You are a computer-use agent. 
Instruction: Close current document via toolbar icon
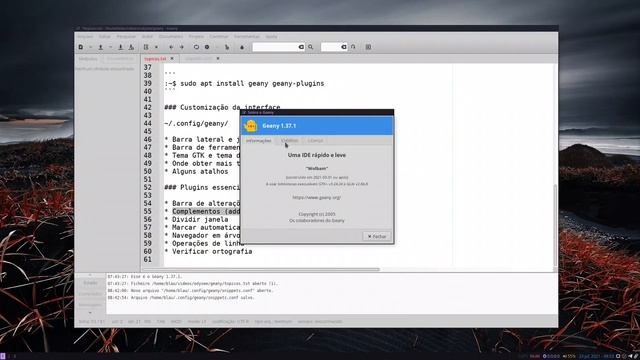click(x=156, y=47)
